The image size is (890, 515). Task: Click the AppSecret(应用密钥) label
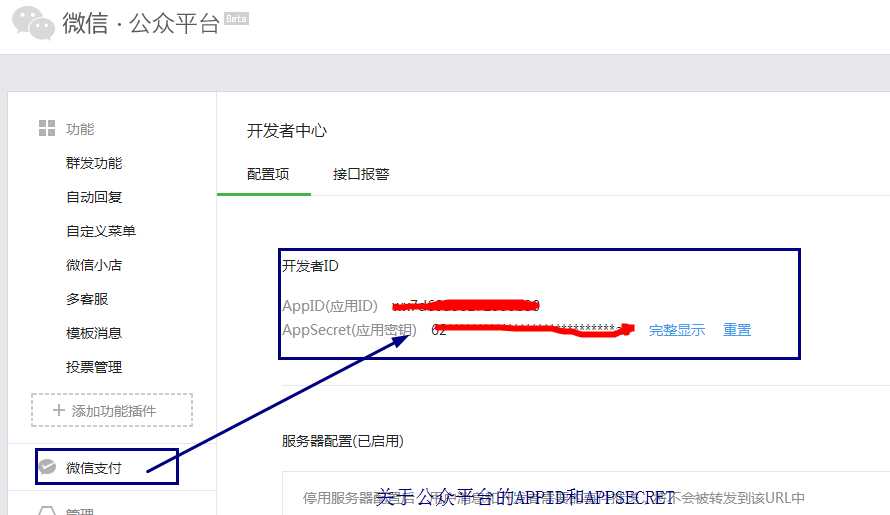coord(349,330)
